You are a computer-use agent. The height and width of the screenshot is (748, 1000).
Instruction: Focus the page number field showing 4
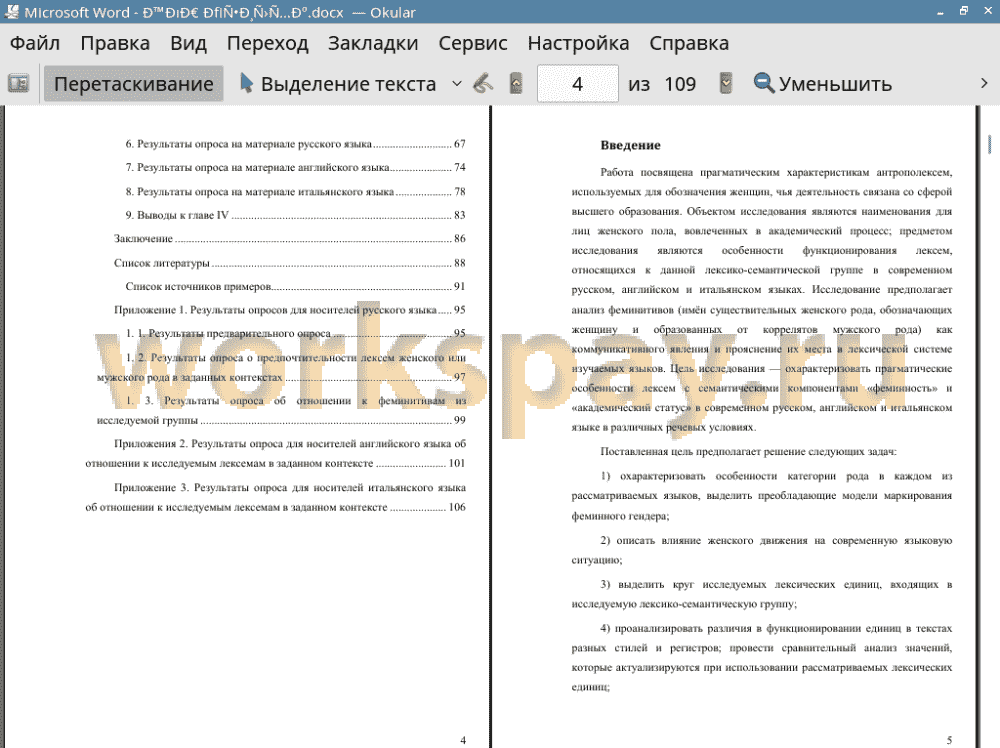coord(578,84)
